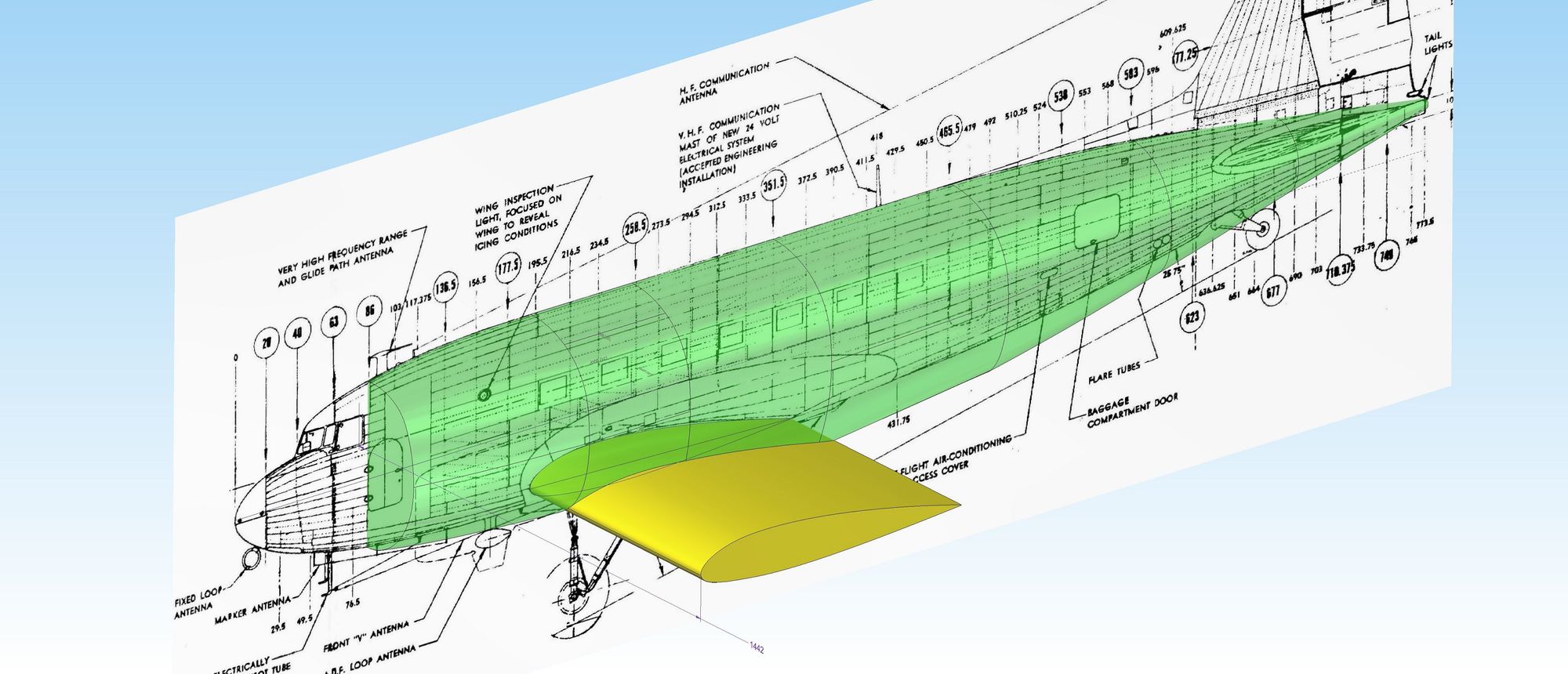1568x674 pixels.
Task: Click the circled station number 465.5
Action: pyautogui.click(x=949, y=130)
